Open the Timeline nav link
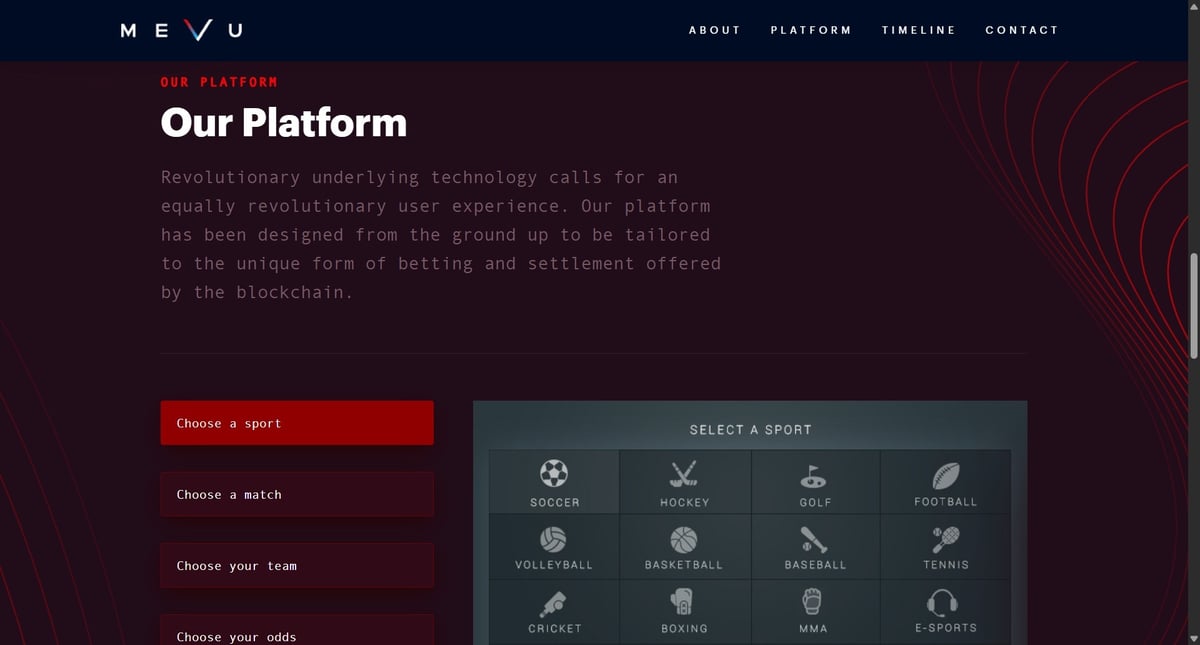Screen dimensions: 1200x645 (x=918, y=30)
